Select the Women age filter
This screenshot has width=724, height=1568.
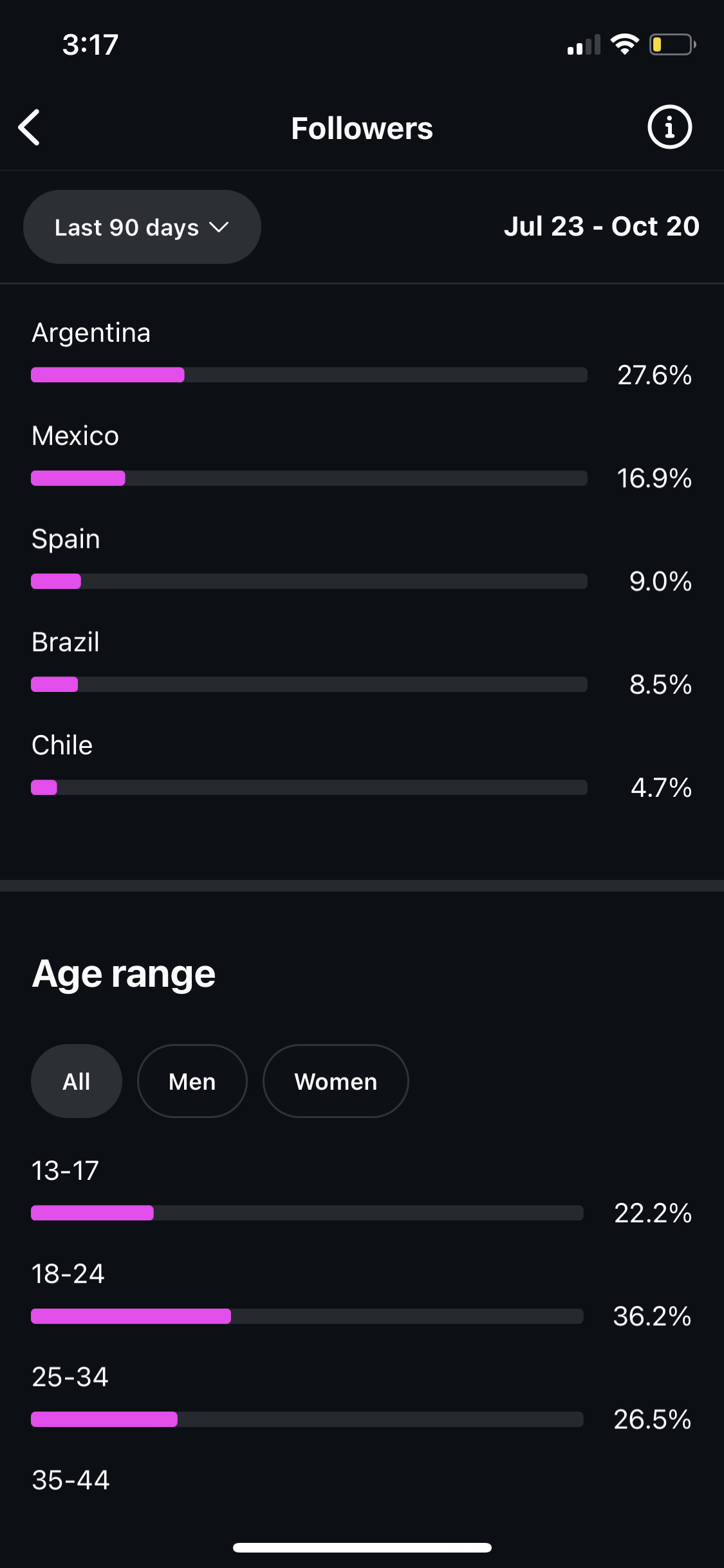pyautogui.click(x=335, y=1081)
